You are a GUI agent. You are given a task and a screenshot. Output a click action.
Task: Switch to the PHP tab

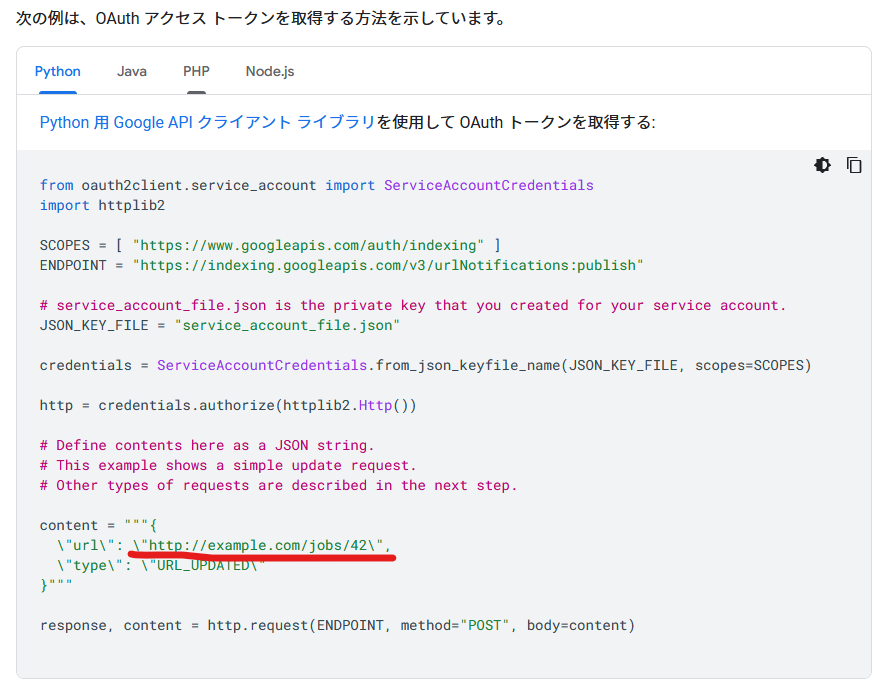click(x=196, y=71)
